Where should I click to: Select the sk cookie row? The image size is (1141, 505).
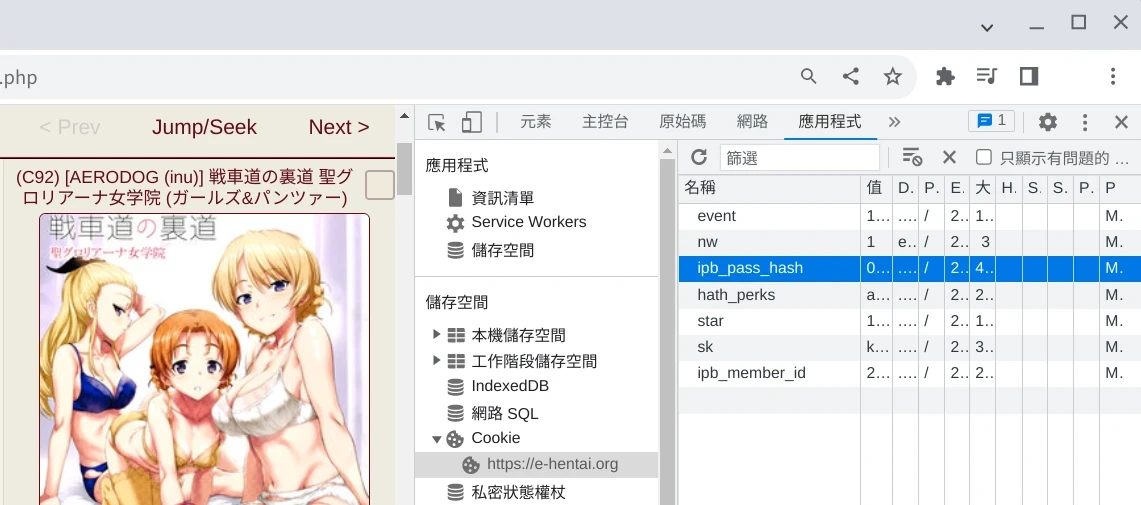910,347
